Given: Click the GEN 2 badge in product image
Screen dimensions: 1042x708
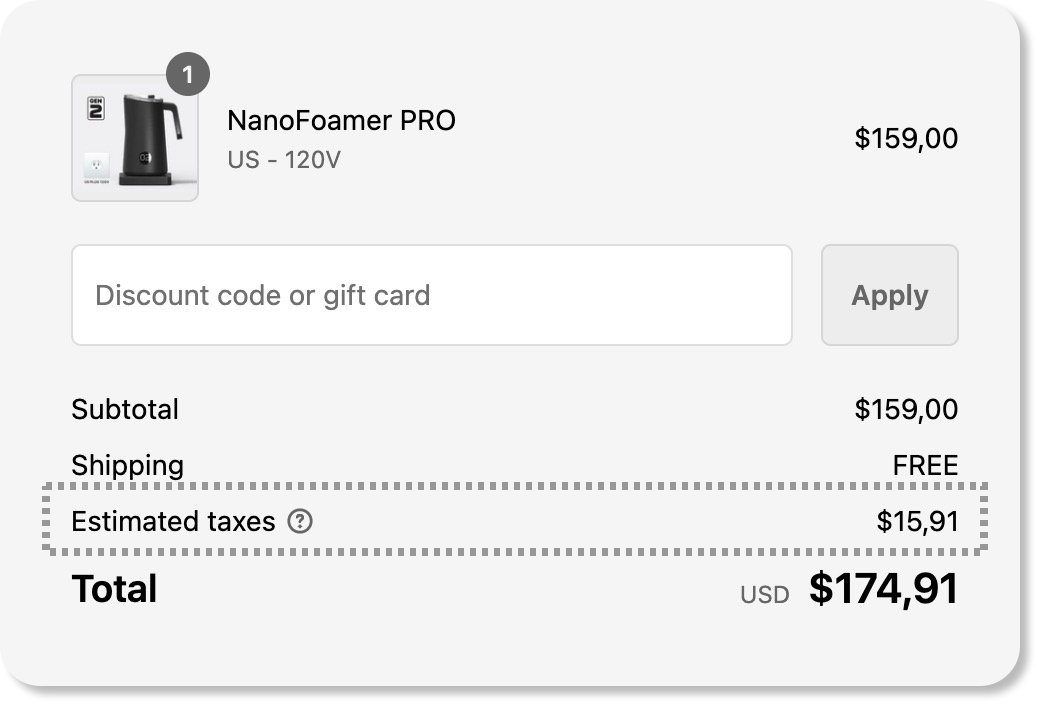Looking at the screenshot, I should click(x=97, y=110).
